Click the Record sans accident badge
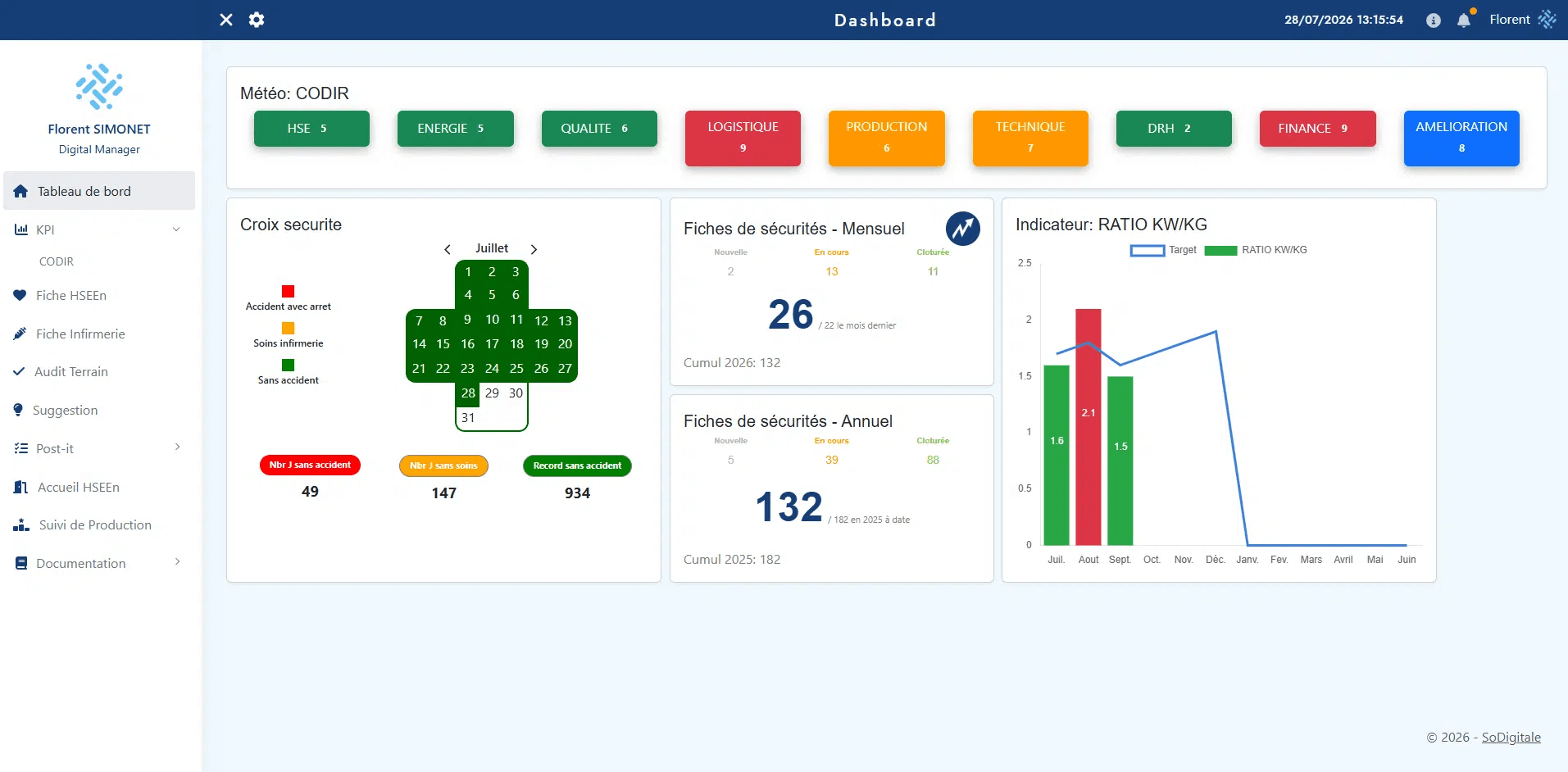The height and width of the screenshot is (772, 1568). [x=577, y=465]
